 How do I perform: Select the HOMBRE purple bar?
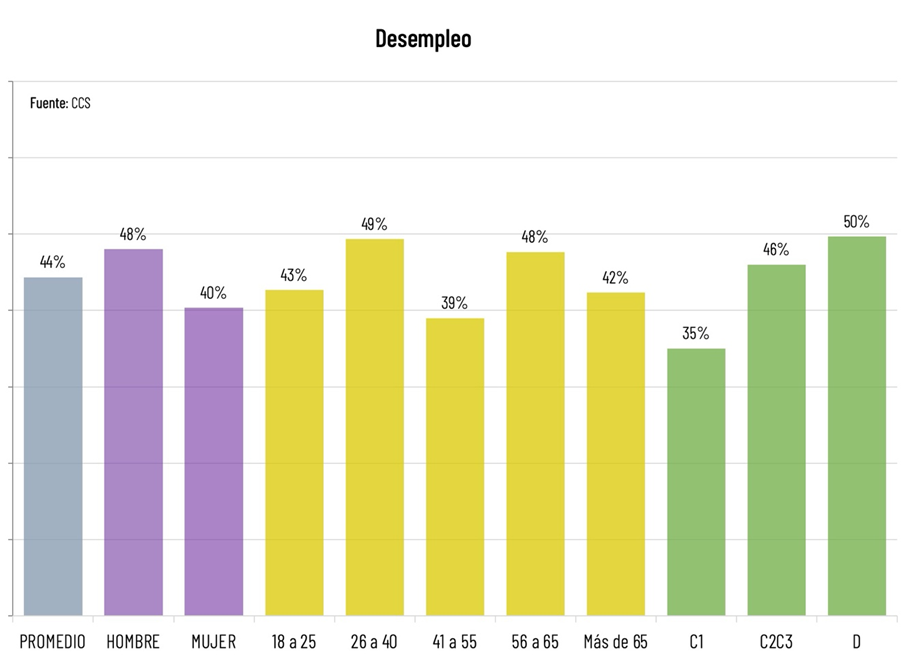(133, 432)
